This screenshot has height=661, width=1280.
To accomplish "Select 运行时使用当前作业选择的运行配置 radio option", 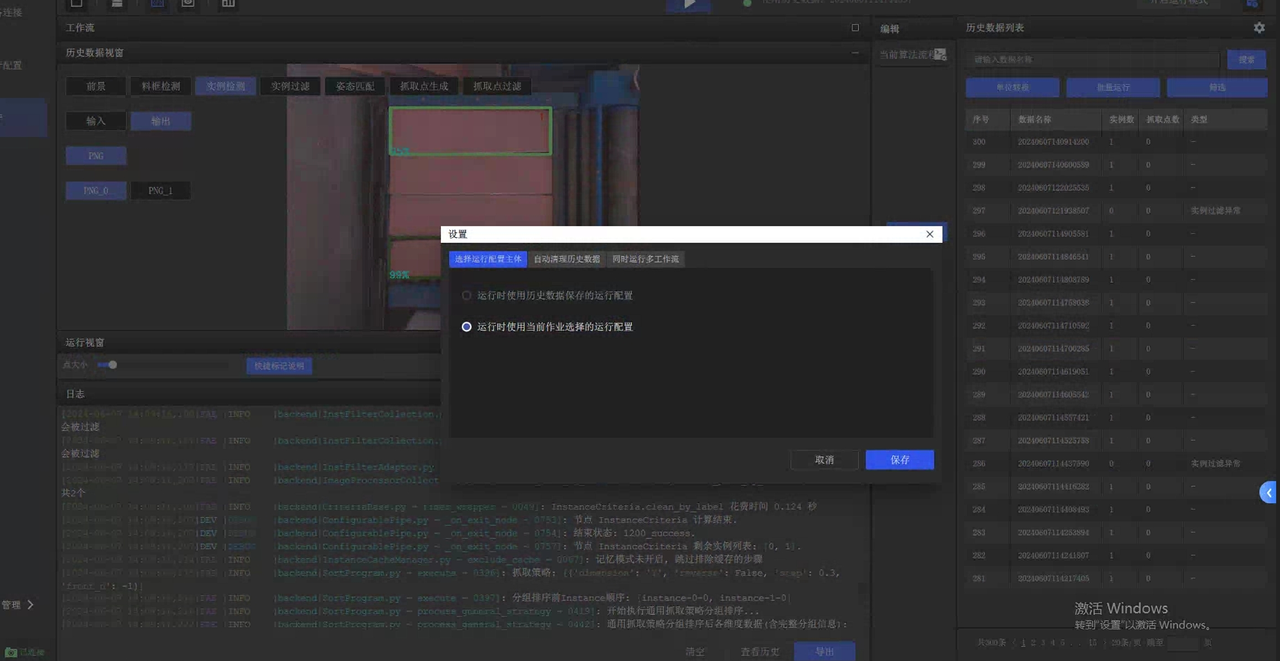I will click(466, 327).
